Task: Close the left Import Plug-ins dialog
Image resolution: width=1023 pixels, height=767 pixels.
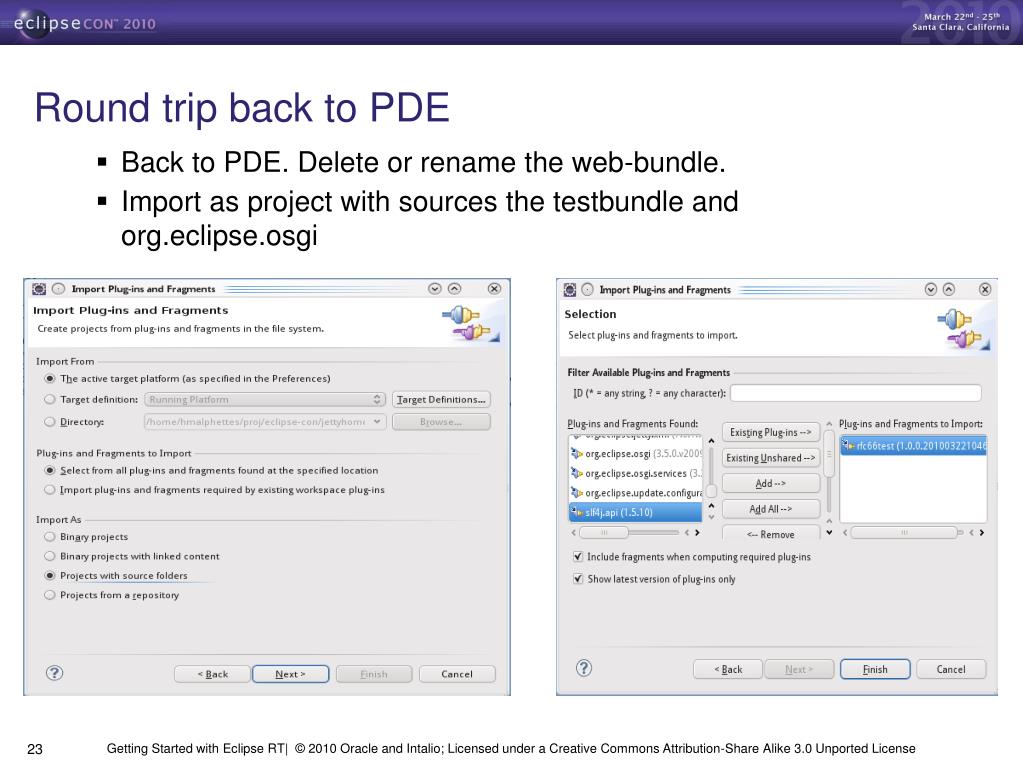Action: [495, 288]
